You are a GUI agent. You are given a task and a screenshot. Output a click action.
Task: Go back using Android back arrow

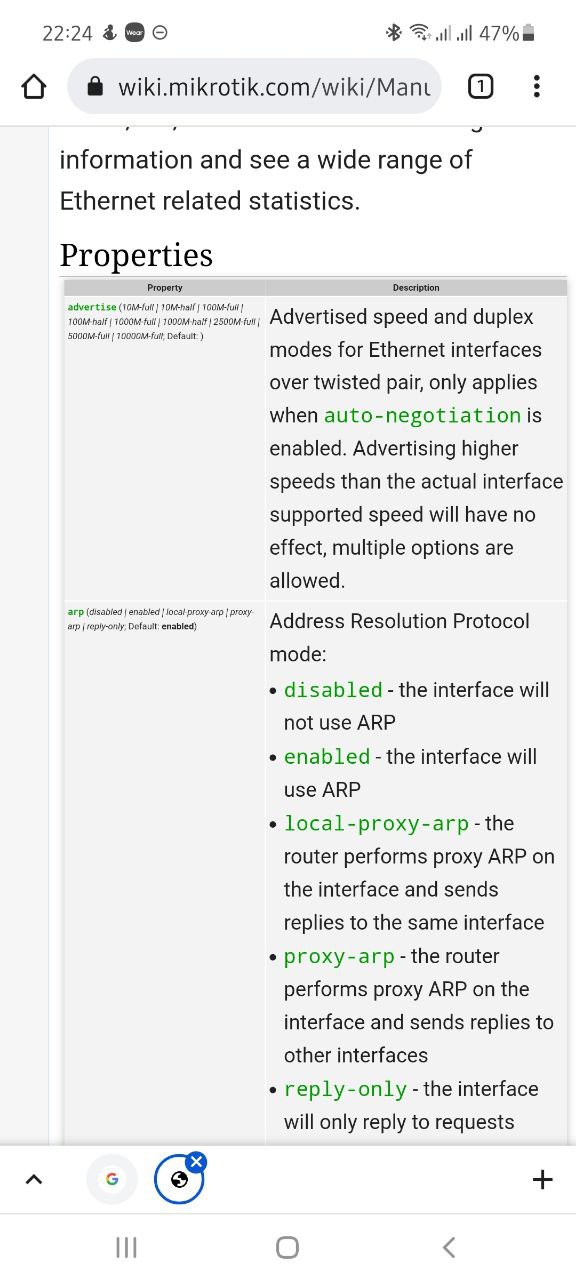click(449, 1247)
